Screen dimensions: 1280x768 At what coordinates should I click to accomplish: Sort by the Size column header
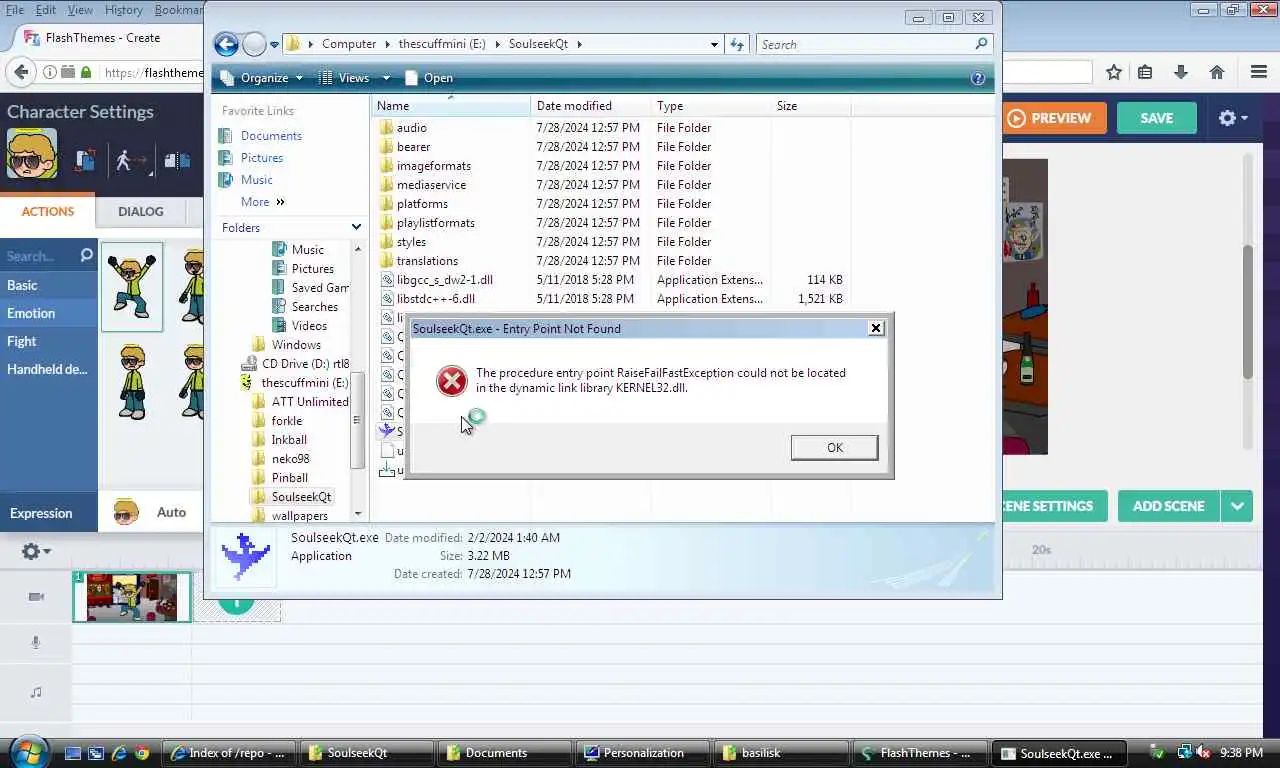(810, 106)
